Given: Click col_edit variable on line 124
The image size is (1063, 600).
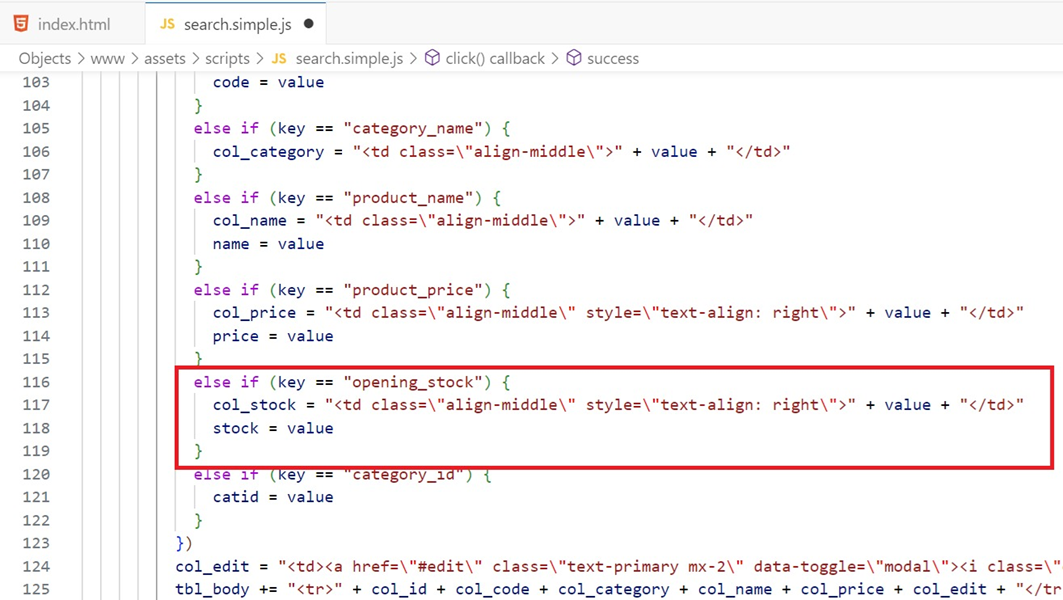Looking at the screenshot, I should tap(212, 566).
